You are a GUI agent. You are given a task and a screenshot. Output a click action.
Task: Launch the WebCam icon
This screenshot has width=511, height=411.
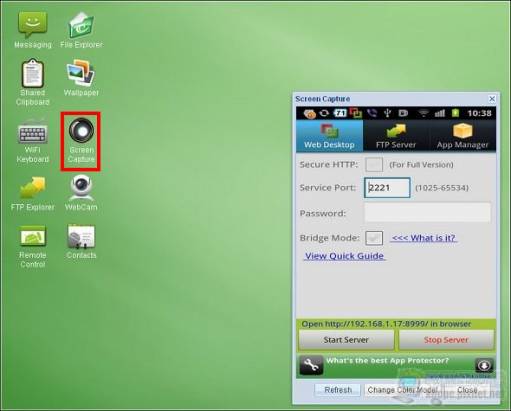tap(81, 193)
